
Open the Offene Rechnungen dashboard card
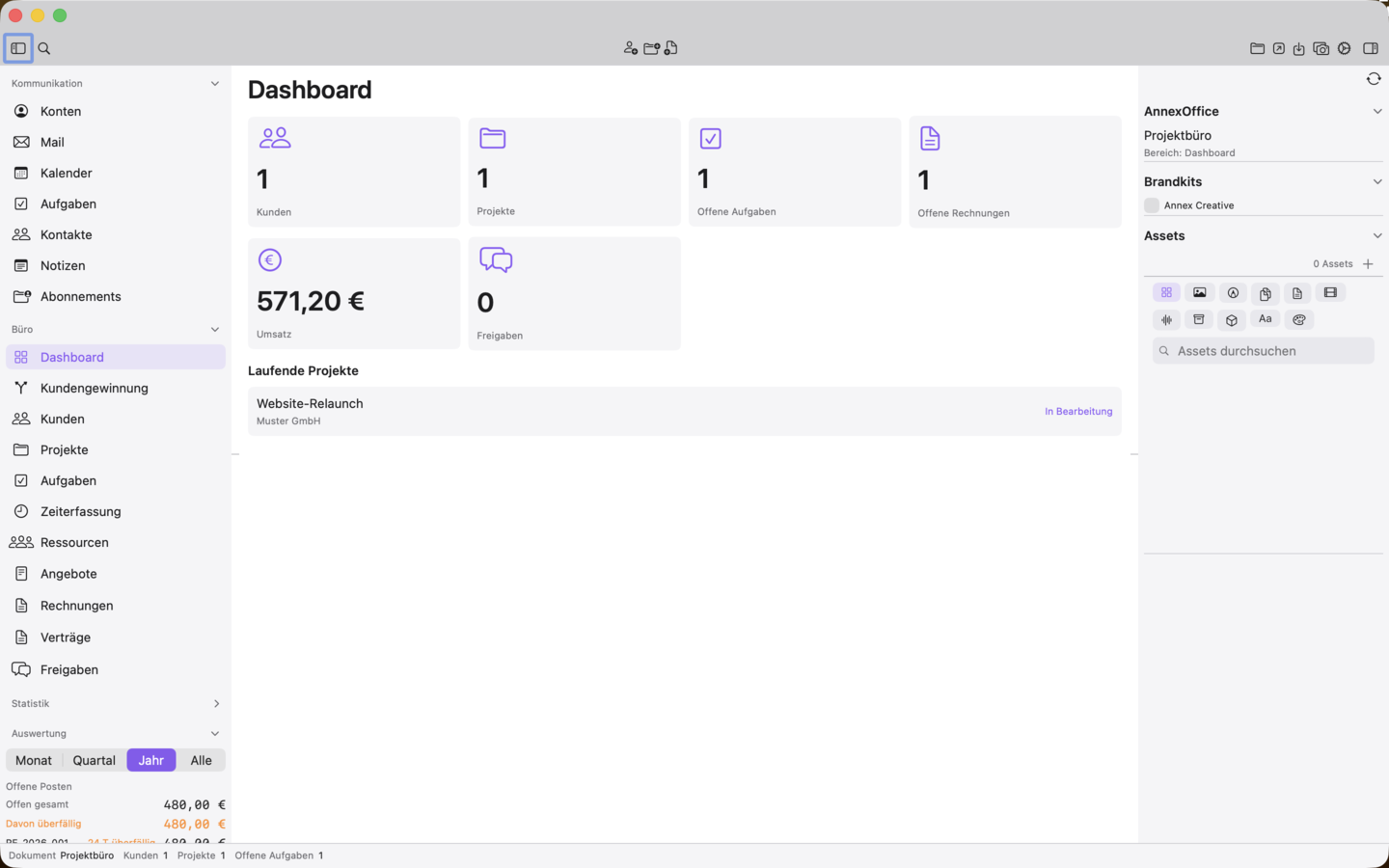(x=1016, y=173)
